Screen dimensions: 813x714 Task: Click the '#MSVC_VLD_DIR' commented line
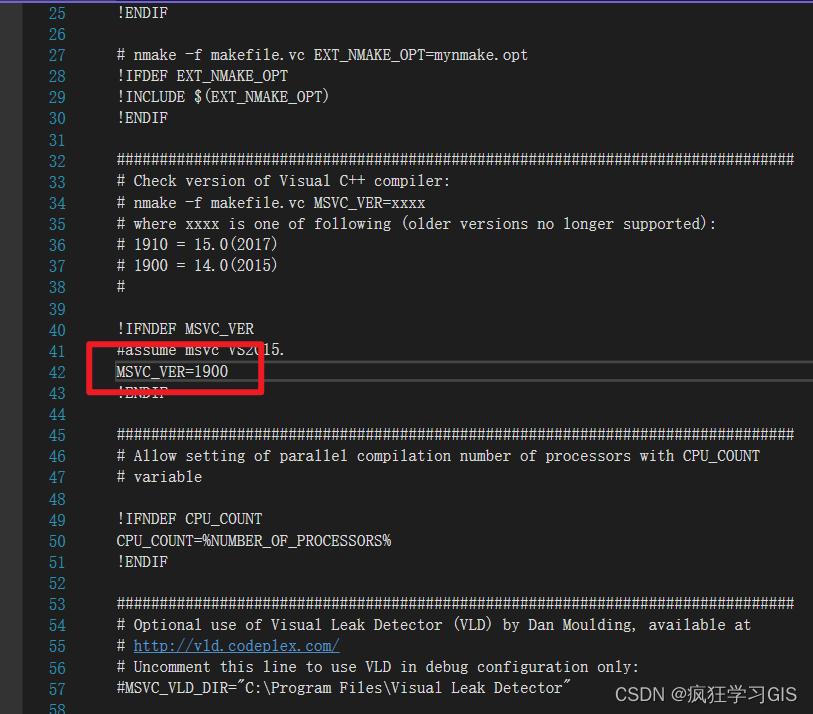tap(343, 688)
